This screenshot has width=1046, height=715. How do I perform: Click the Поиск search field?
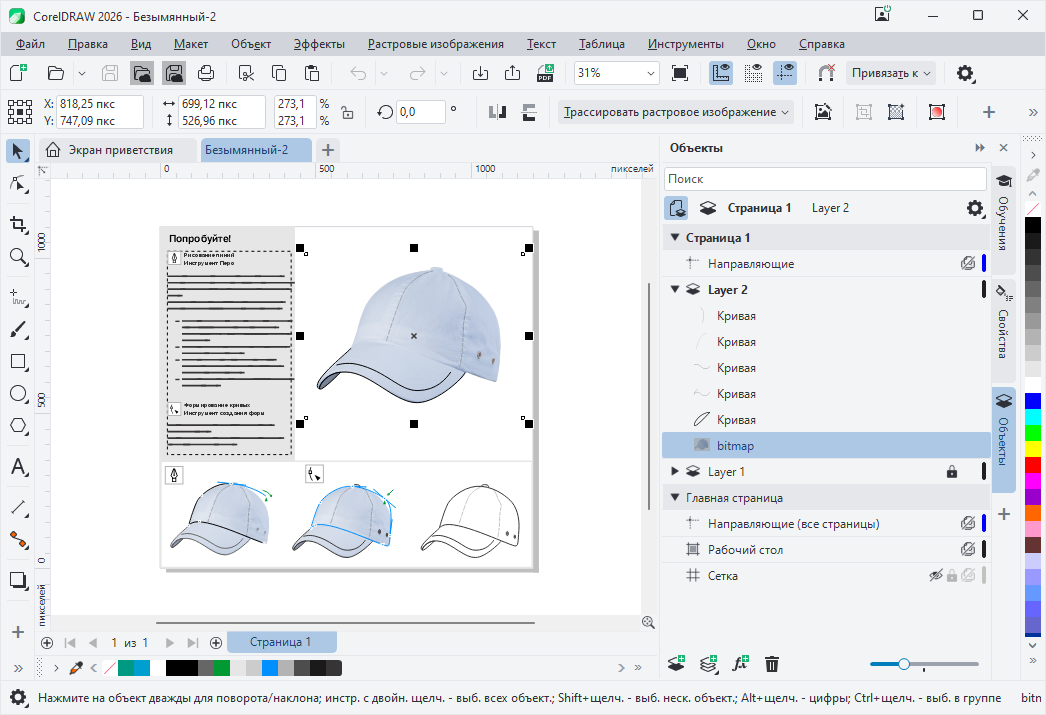[825, 179]
